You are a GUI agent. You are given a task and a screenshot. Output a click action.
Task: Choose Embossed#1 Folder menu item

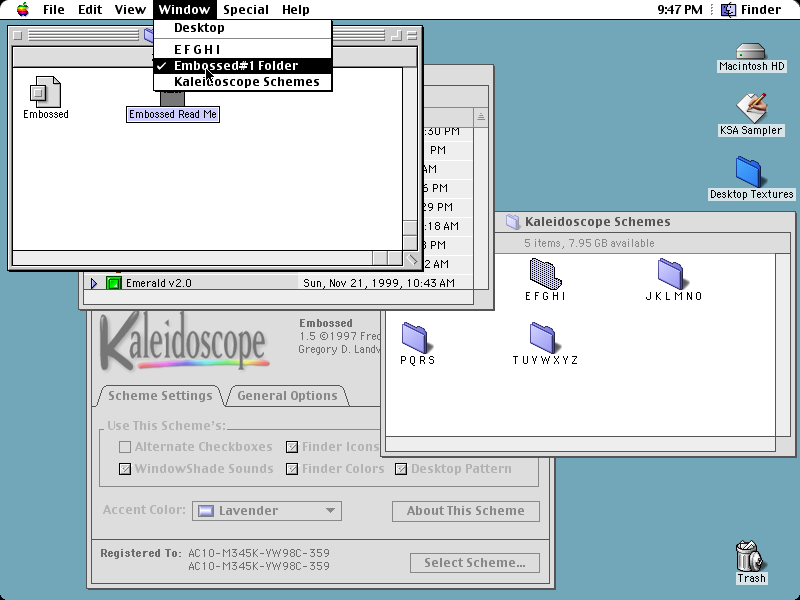tap(243, 66)
